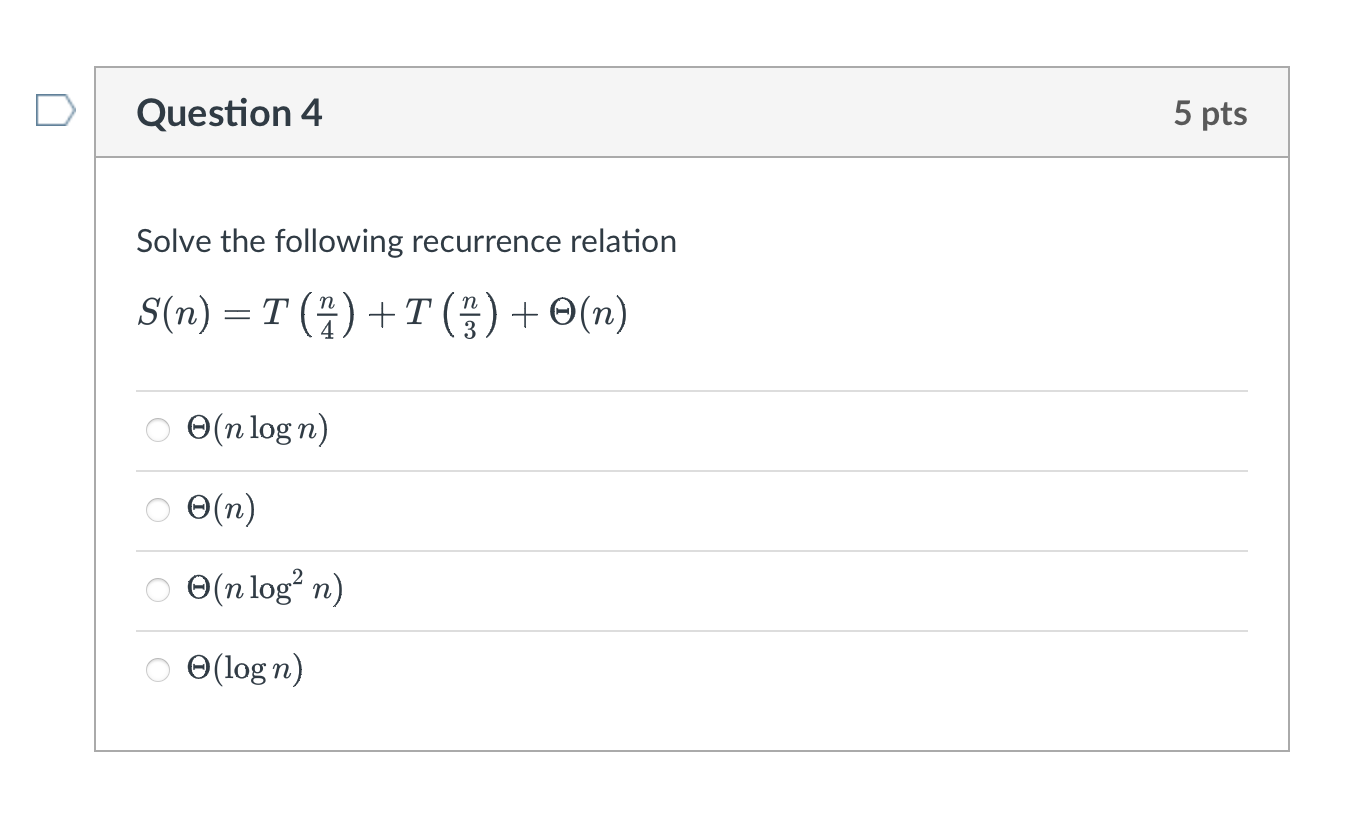The image size is (1368, 834).
Task: Click the Θ(log n) answer text label
Action: (246, 668)
